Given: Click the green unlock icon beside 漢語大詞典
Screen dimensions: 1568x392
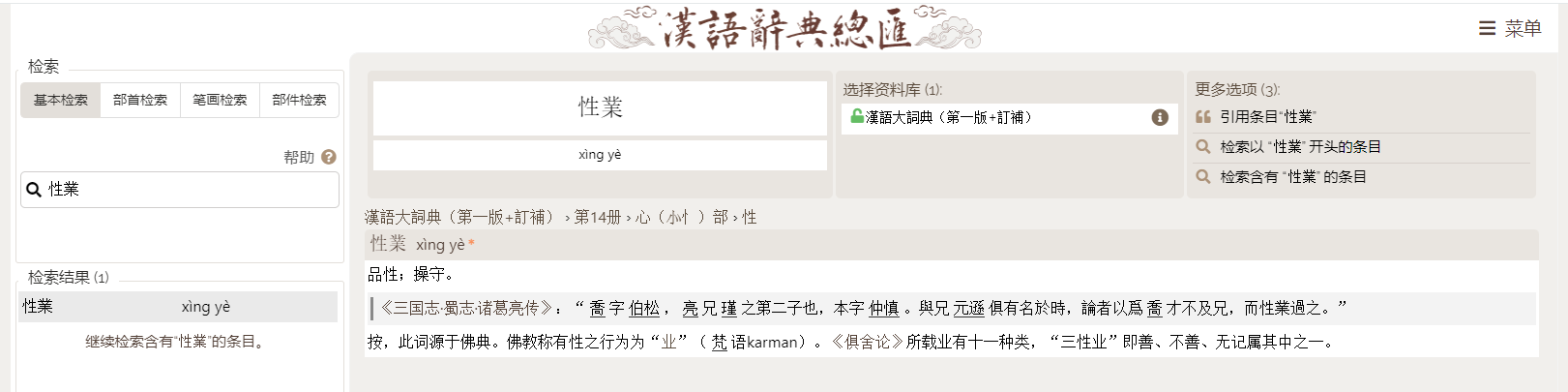Looking at the screenshot, I should point(856,117).
